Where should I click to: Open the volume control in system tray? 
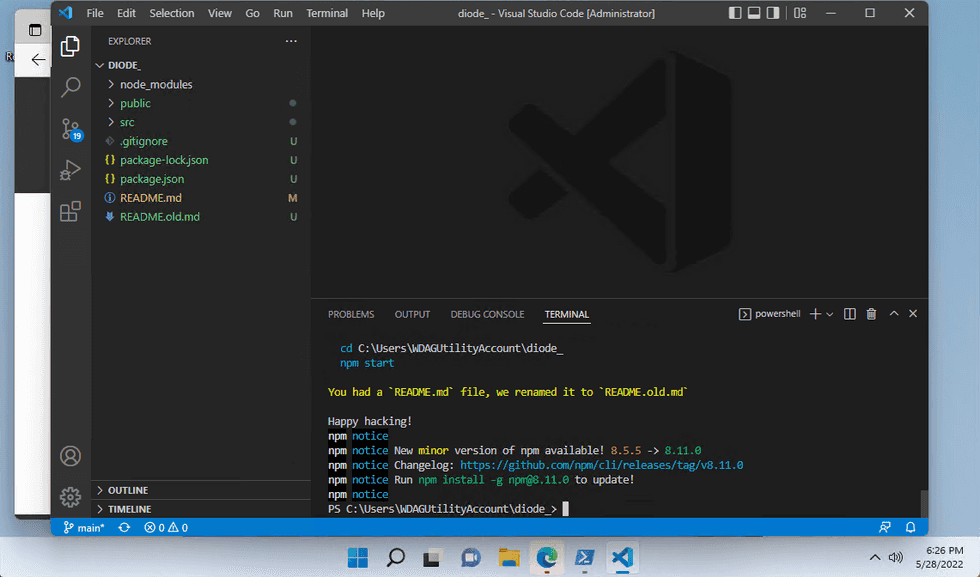click(x=895, y=557)
